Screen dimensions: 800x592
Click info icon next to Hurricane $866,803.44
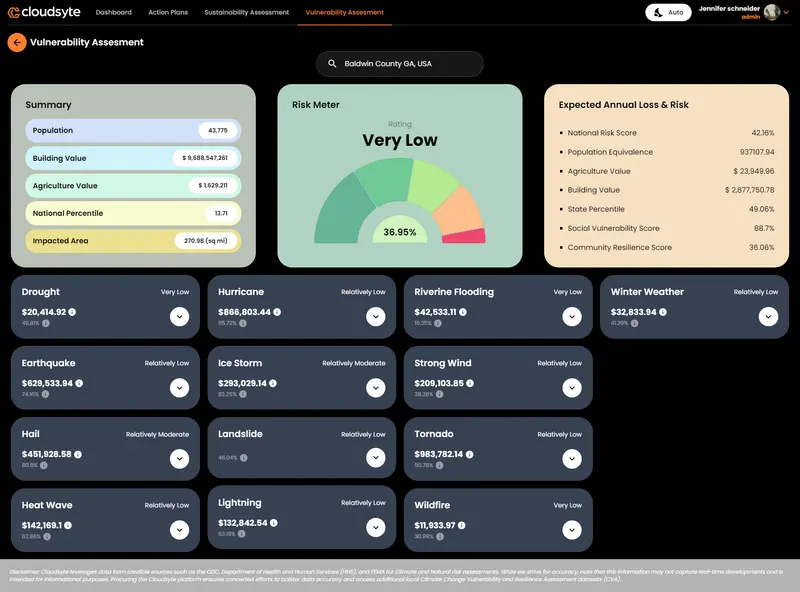(x=277, y=312)
